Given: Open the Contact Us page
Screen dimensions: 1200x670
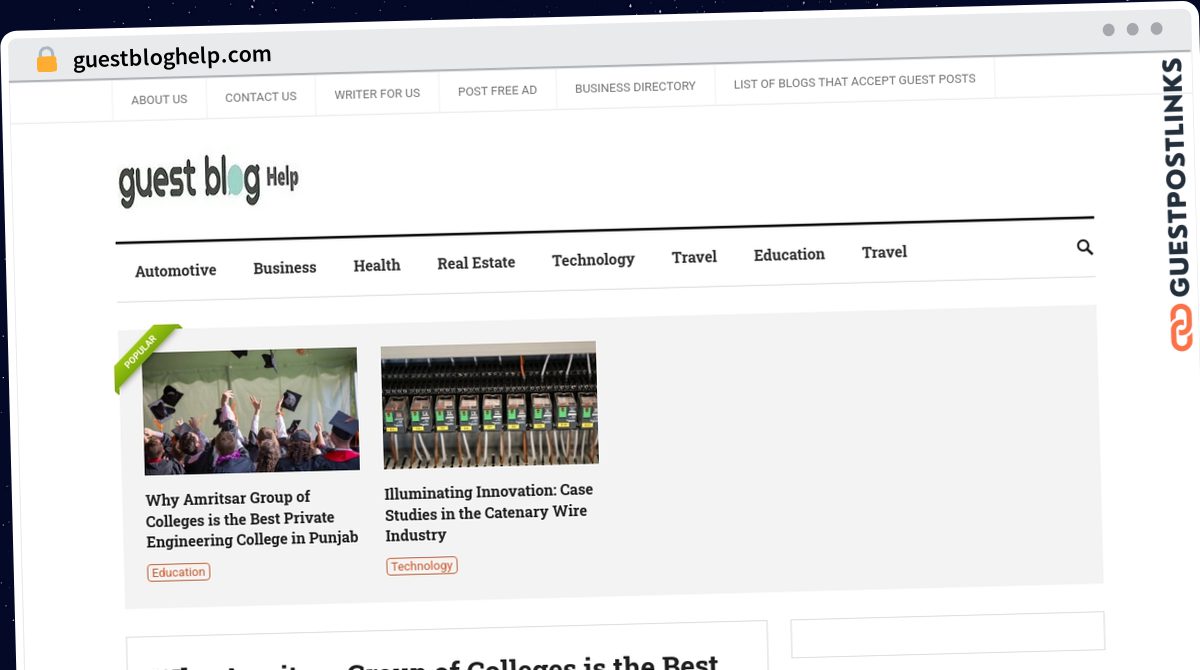Looking at the screenshot, I should 261,97.
